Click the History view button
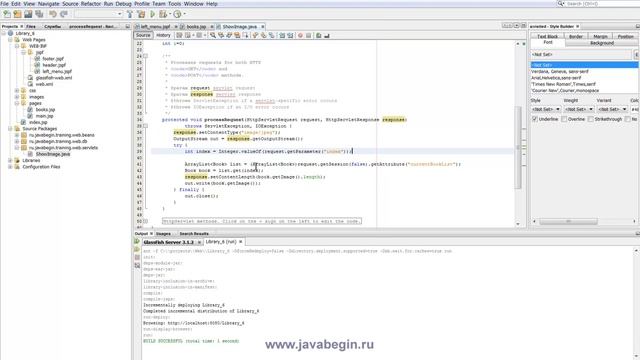Screen dimensions: 640x360 [163, 36]
